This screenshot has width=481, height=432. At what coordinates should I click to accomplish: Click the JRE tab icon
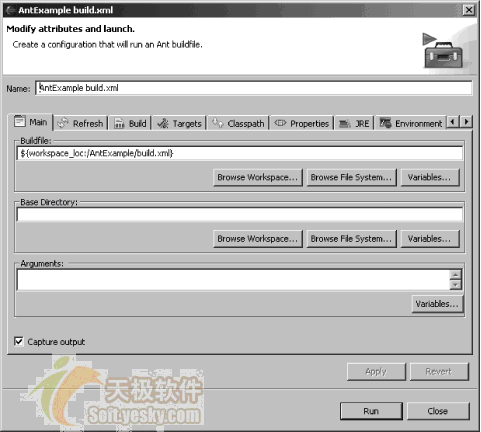click(344, 124)
